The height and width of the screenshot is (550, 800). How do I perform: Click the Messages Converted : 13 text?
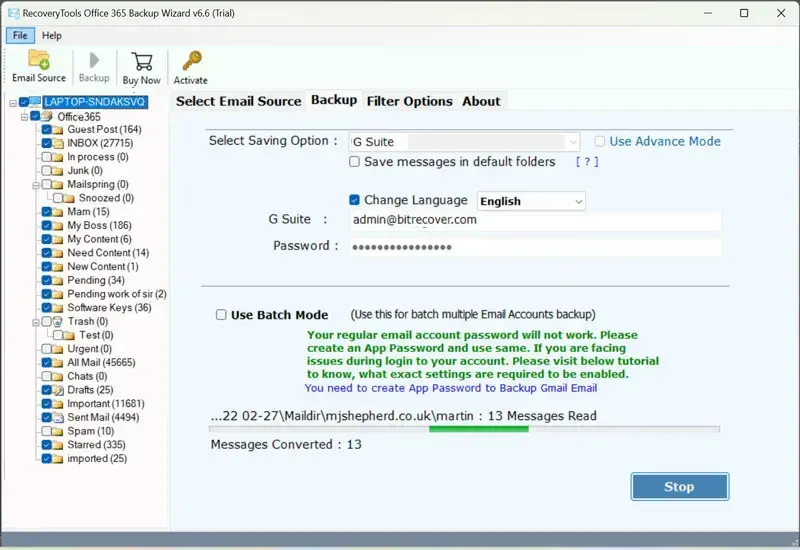click(x=286, y=444)
